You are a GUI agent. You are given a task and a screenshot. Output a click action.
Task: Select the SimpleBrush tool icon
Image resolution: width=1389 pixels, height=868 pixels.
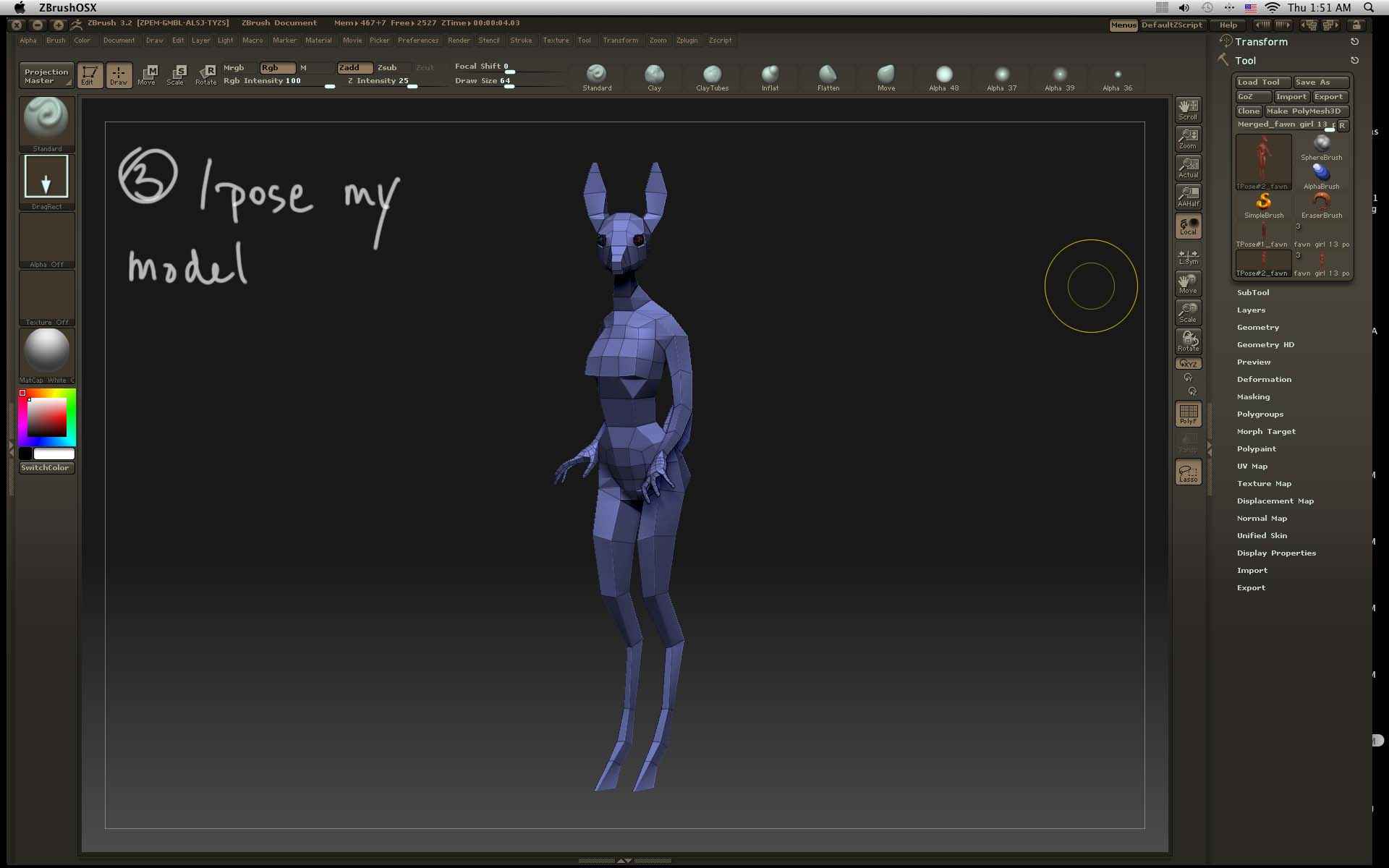click(1263, 203)
